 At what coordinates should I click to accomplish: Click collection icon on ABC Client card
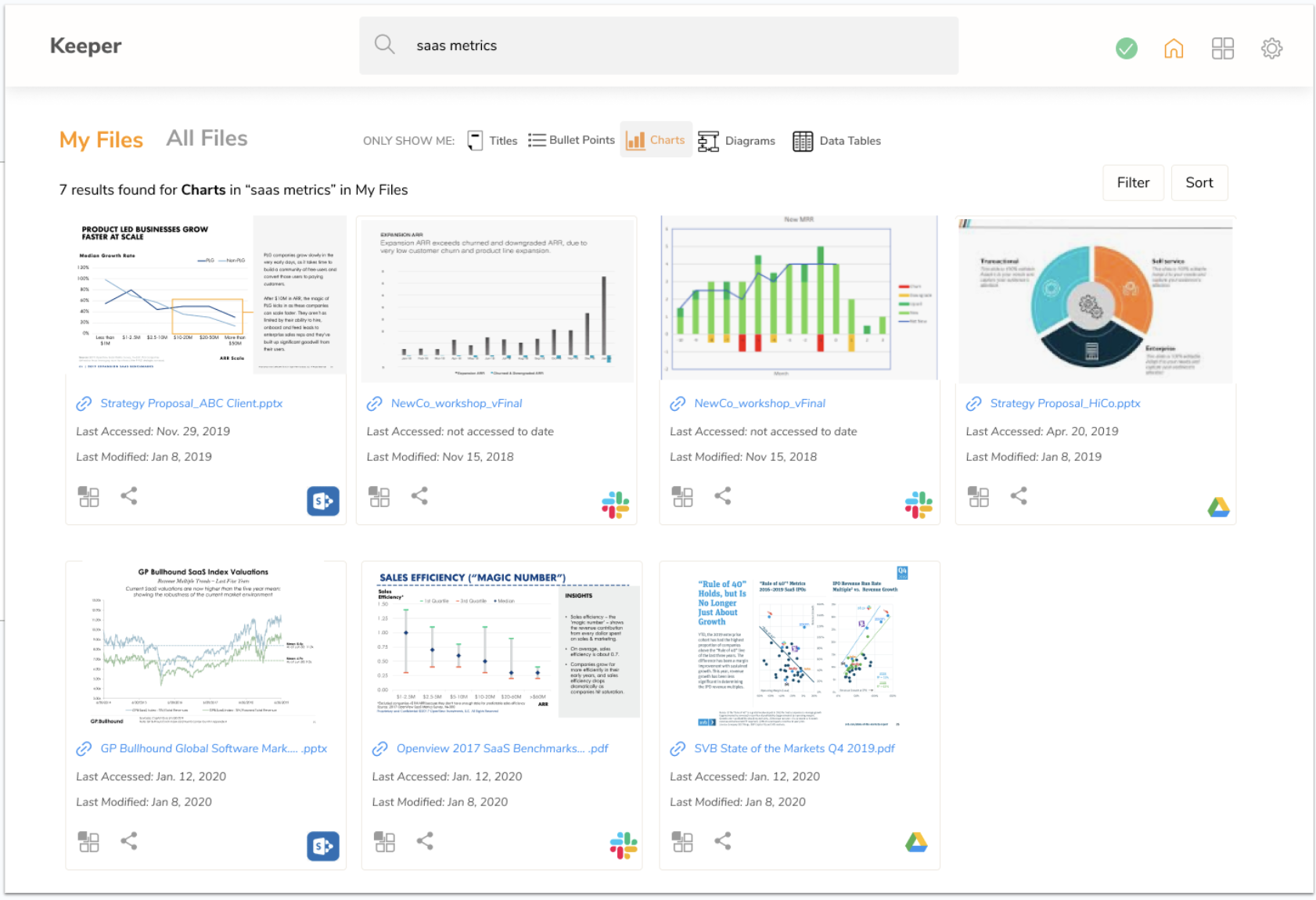coord(88,496)
